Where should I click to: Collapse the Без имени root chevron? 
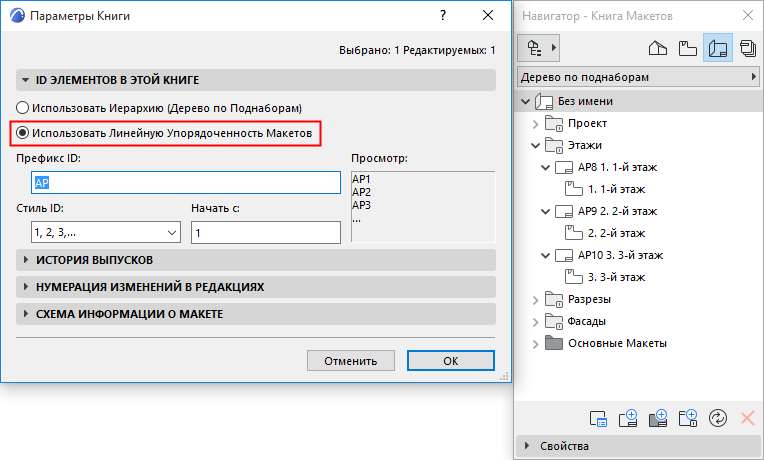coord(525,101)
